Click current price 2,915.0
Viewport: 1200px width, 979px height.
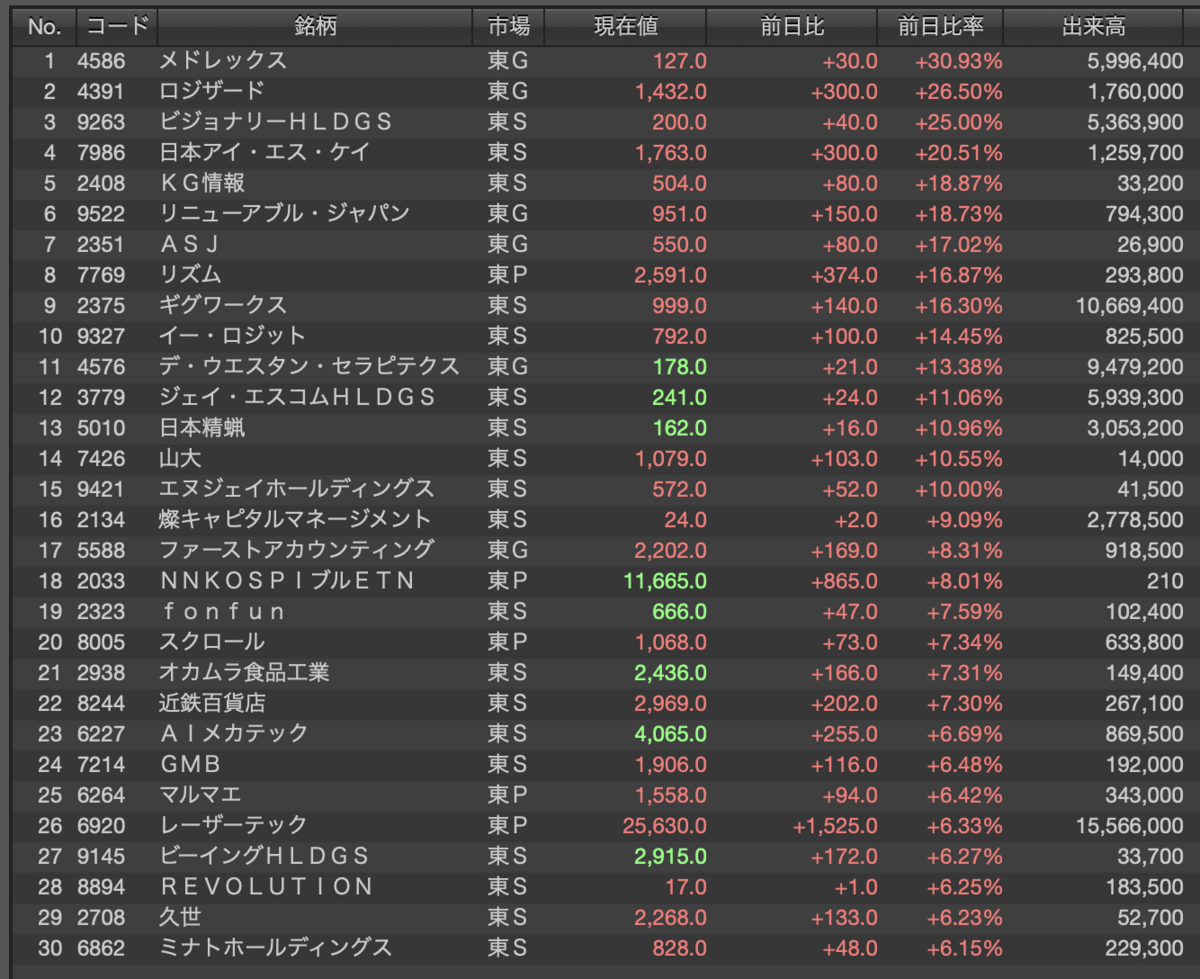[x=670, y=856]
